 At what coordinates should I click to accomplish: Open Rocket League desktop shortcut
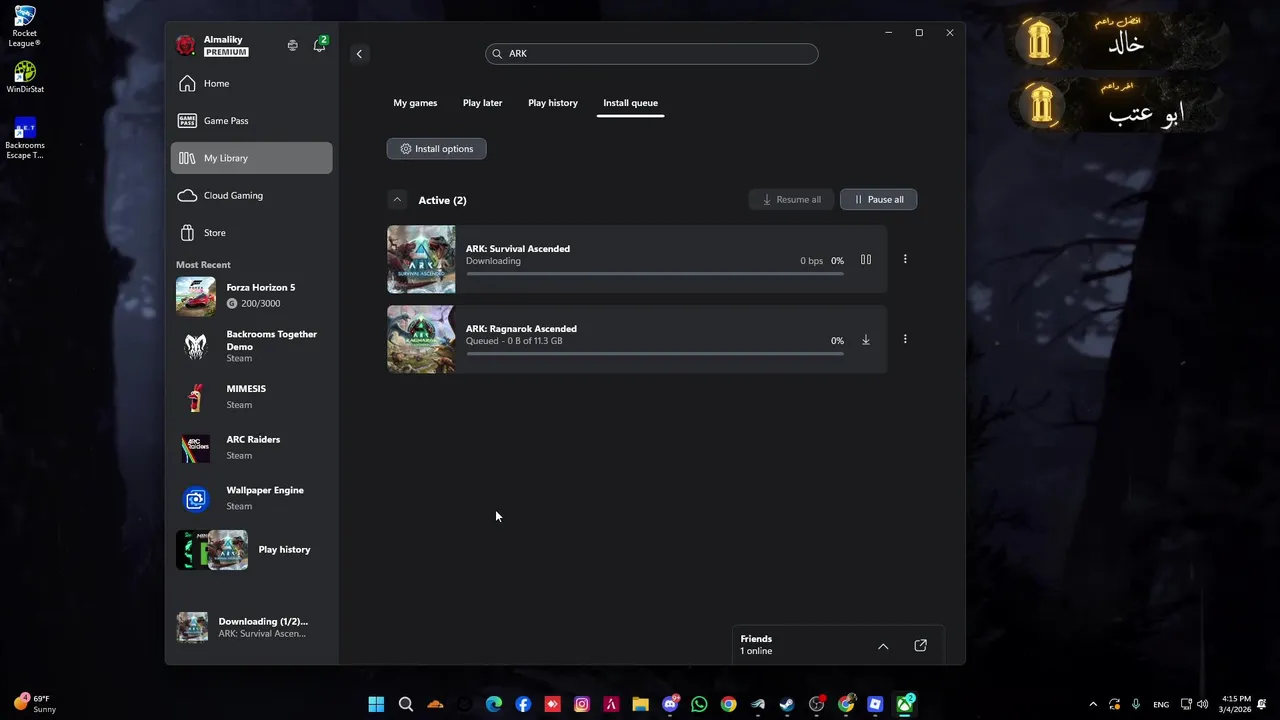[x=25, y=27]
